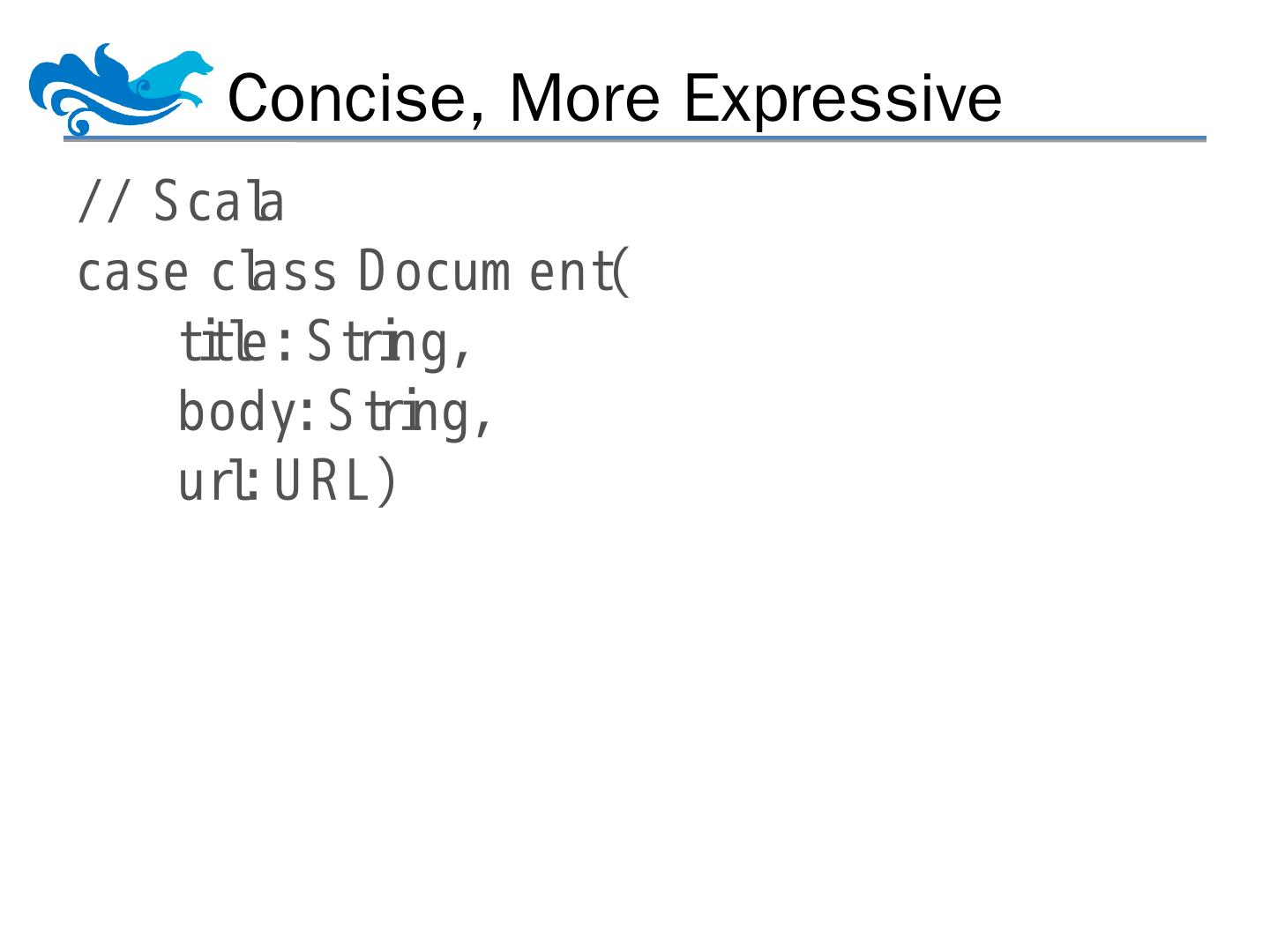Viewport: 1270px width, 952px height.
Task: Click the "//" comment slashes
Action: click(103, 202)
